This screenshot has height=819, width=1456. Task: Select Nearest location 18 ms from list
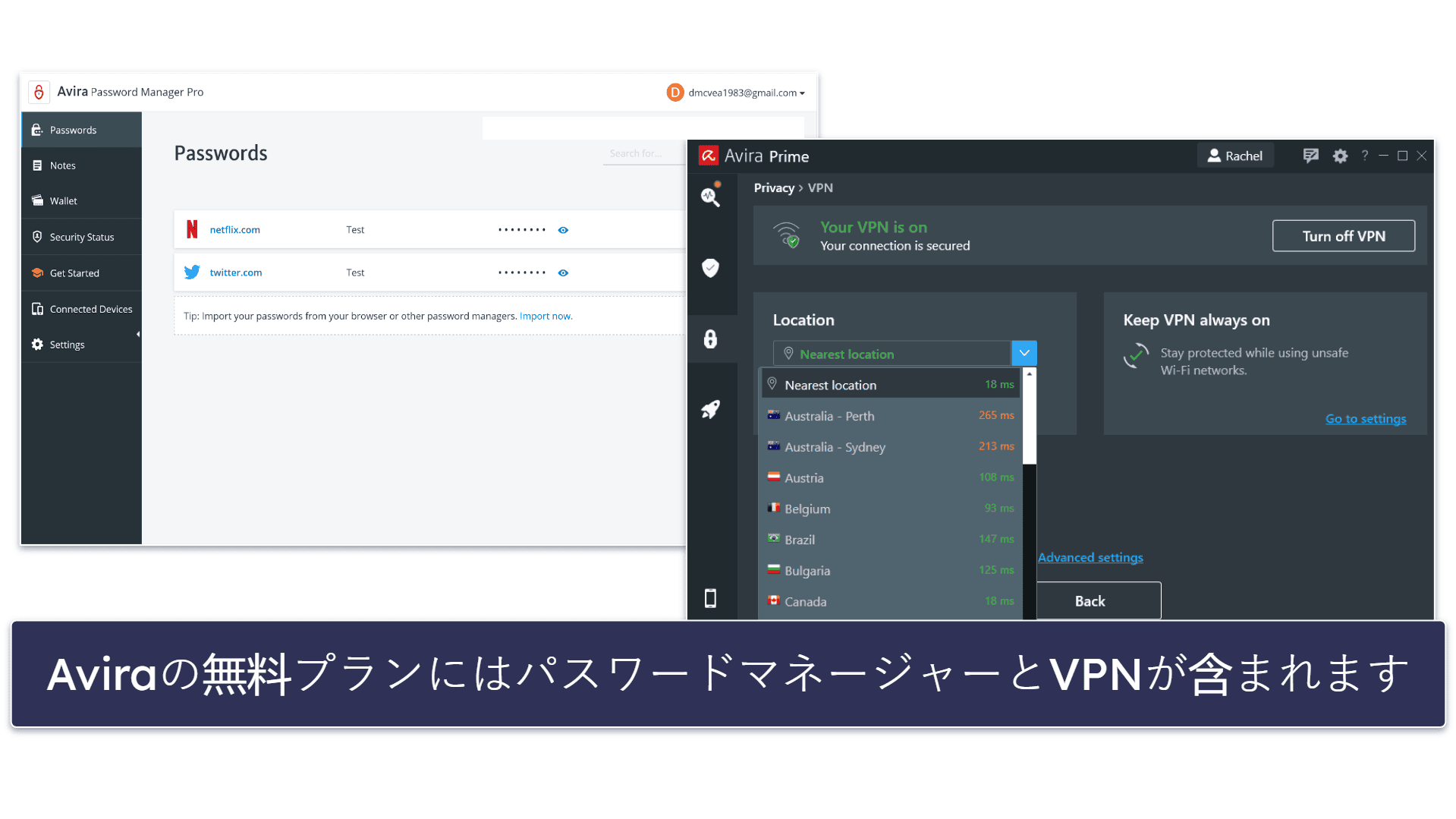891,385
